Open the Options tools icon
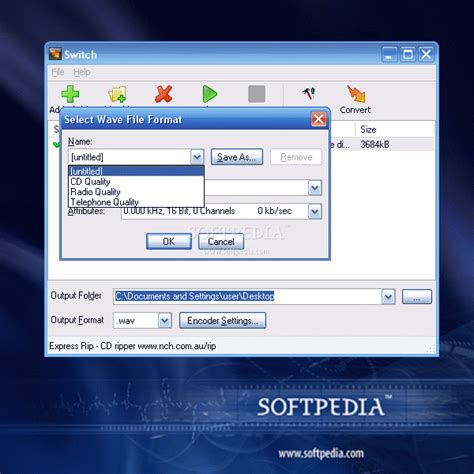The image size is (474, 474). click(309, 93)
